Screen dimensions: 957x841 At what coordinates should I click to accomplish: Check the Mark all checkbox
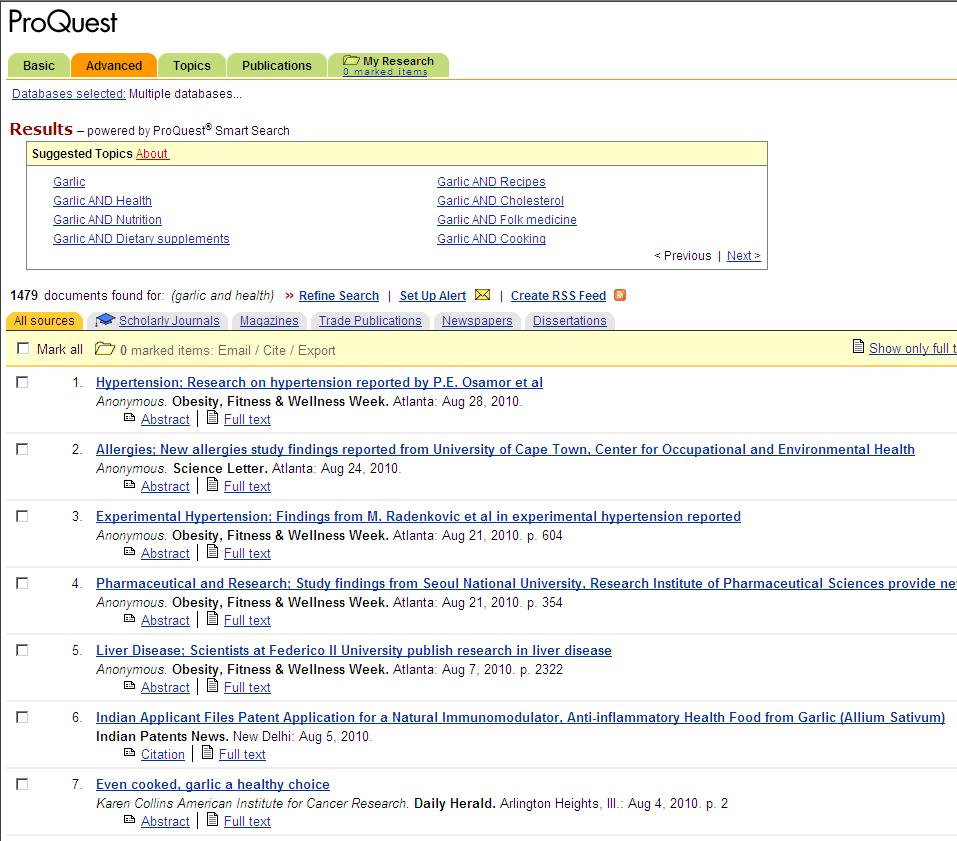click(23, 348)
